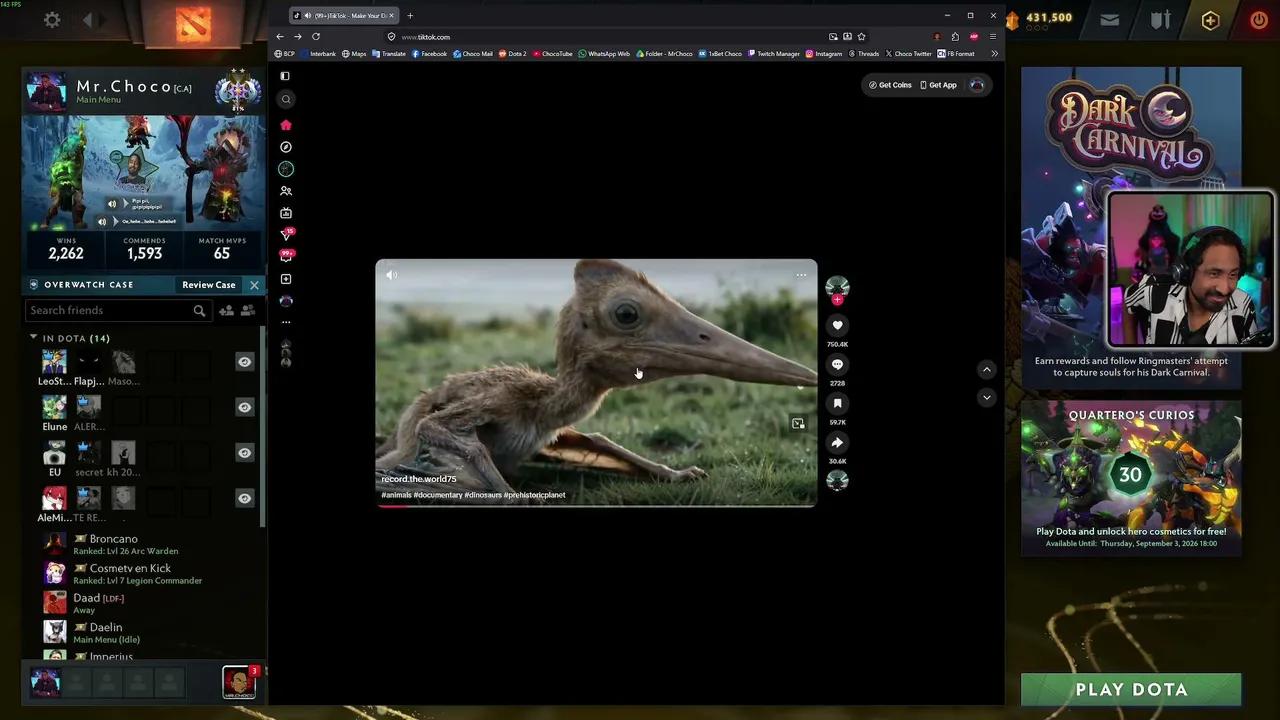
Task: Open creator link record.the.world75
Action: (418, 479)
